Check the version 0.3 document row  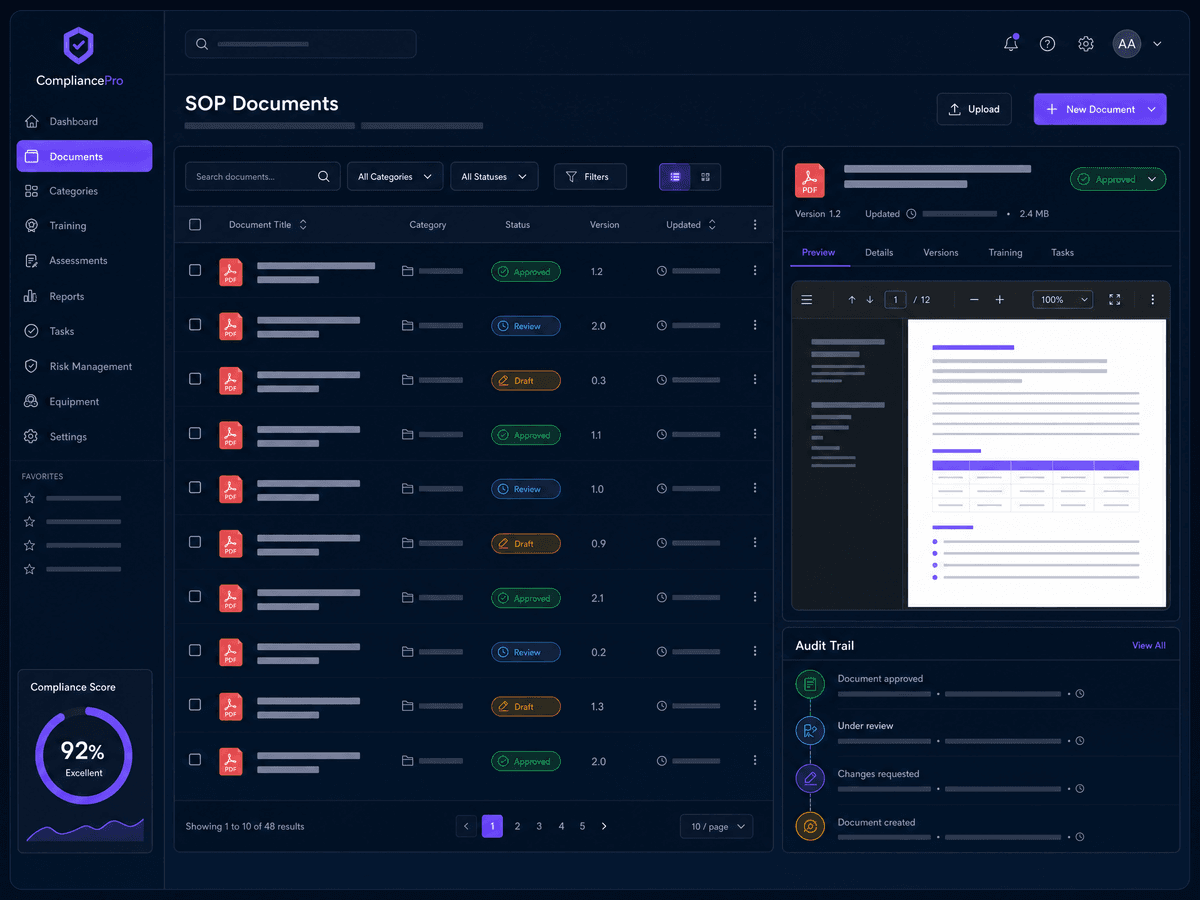point(195,380)
